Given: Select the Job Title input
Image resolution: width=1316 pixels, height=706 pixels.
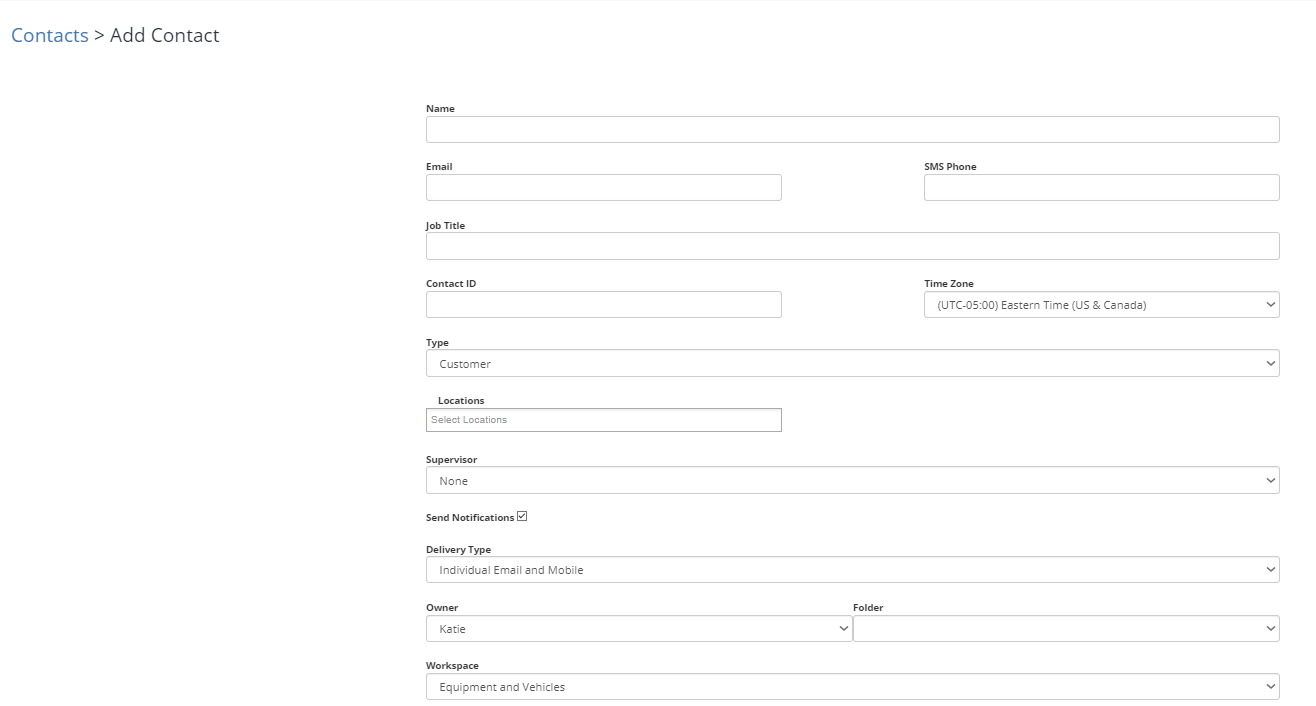Looking at the screenshot, I should tap(853, 246).
